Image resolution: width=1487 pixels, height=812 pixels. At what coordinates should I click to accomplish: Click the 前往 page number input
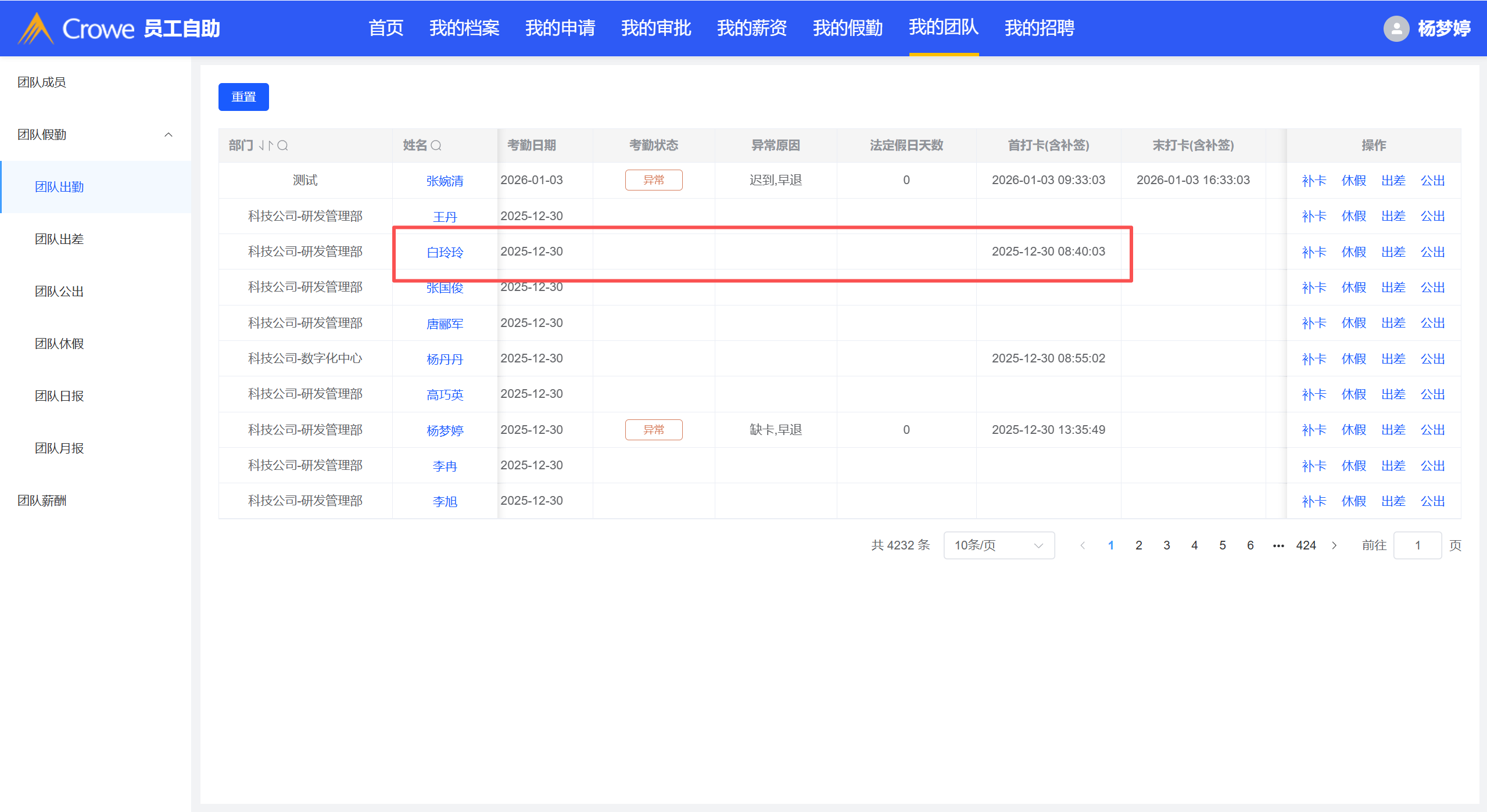point(1417,545)
